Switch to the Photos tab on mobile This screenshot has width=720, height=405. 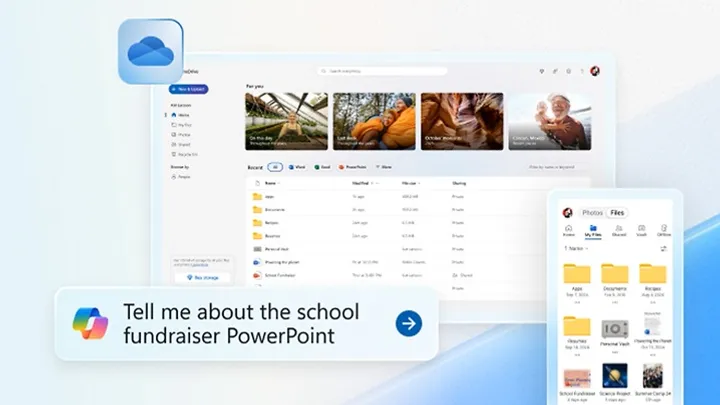(x=593, y=212)
